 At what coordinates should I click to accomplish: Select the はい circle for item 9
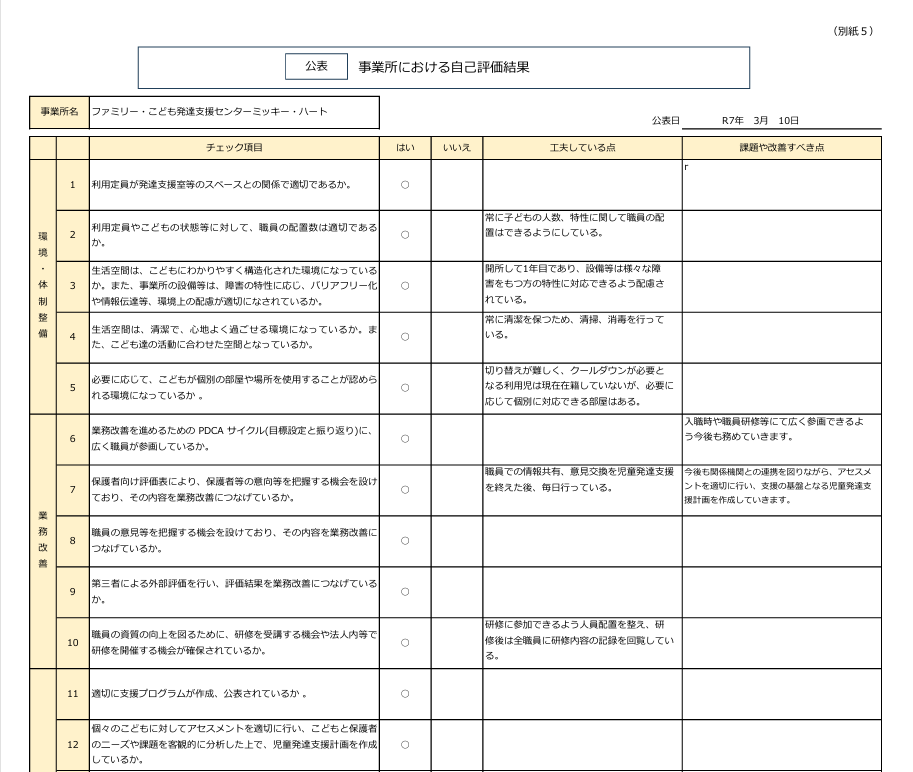tap(405, 592)
